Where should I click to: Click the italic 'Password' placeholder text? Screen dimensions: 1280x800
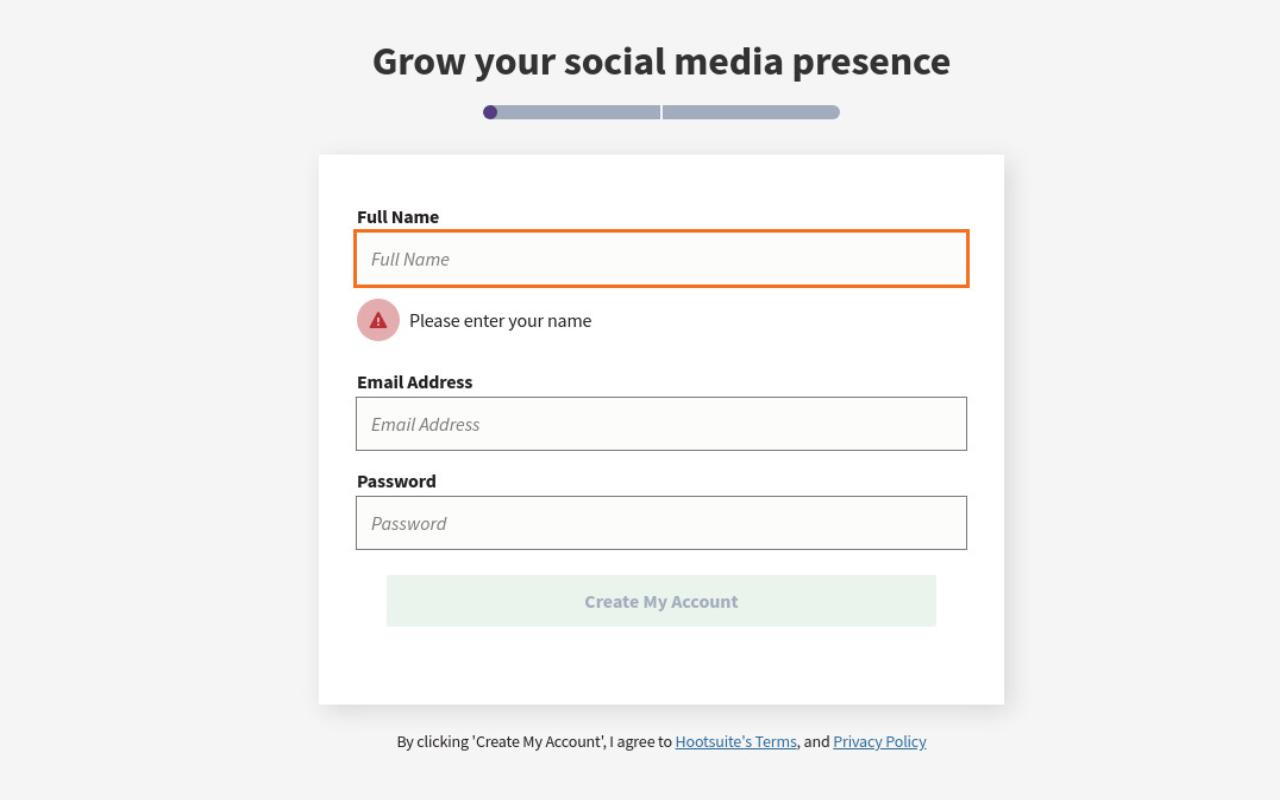click(x=408, y=523)
